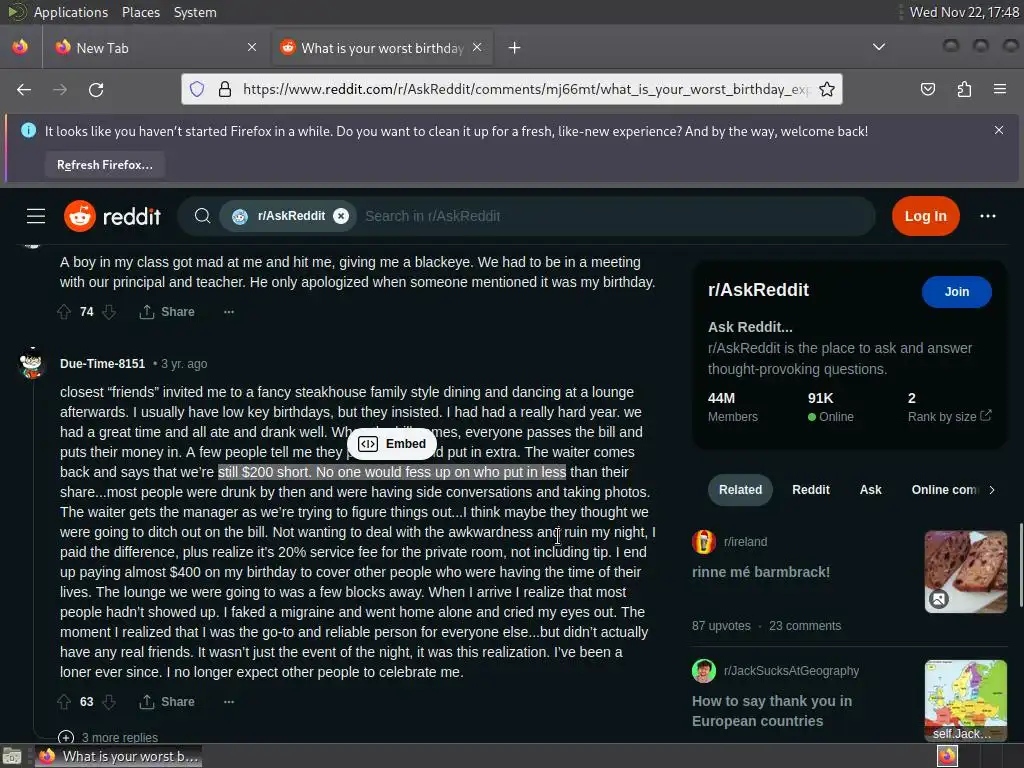Screen dimensions: 1024x768
Task: Open the list all tabs dropdown
Action: [x=879, y=47]
